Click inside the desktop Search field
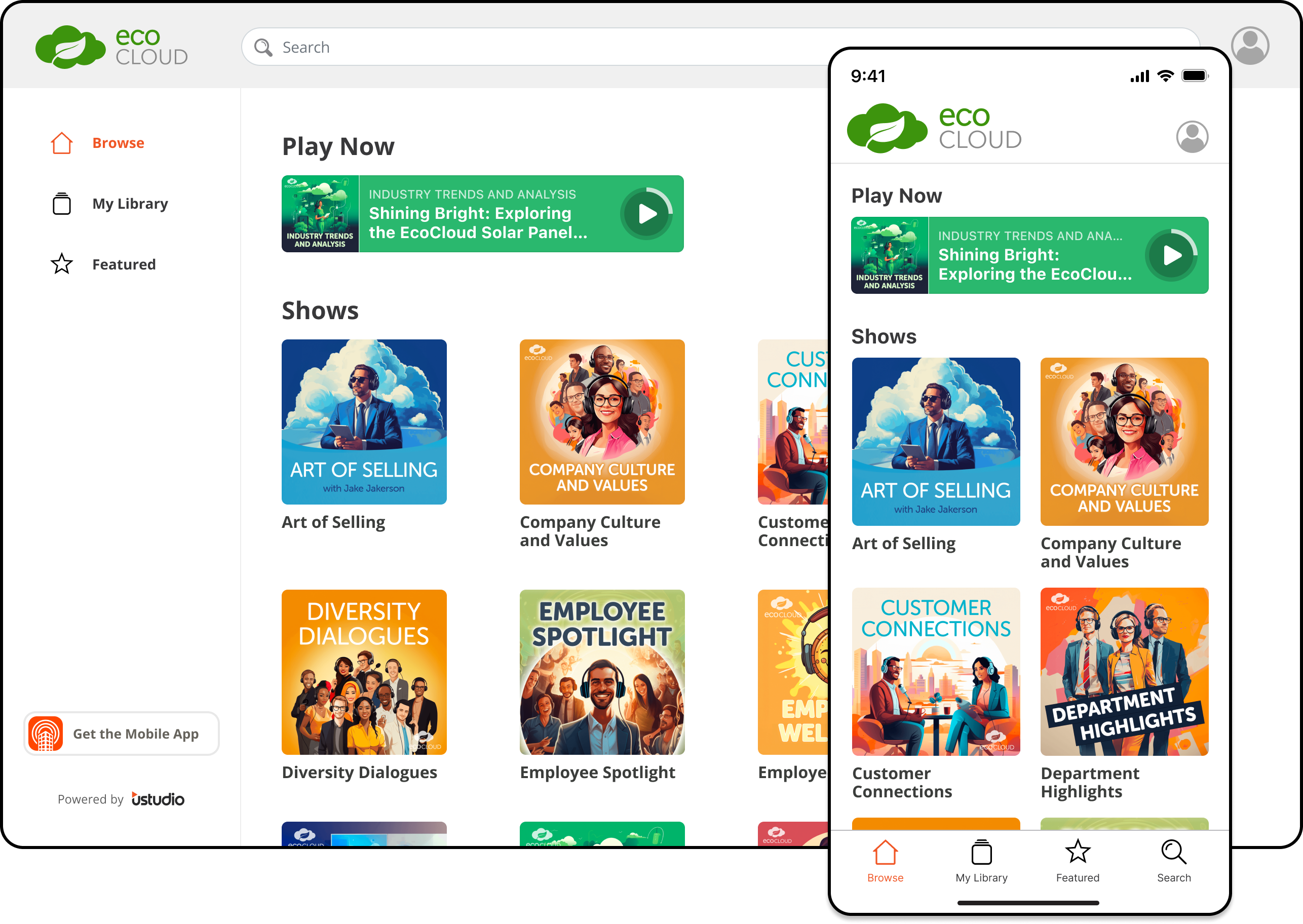1303x924 pixels. (720, 47)
